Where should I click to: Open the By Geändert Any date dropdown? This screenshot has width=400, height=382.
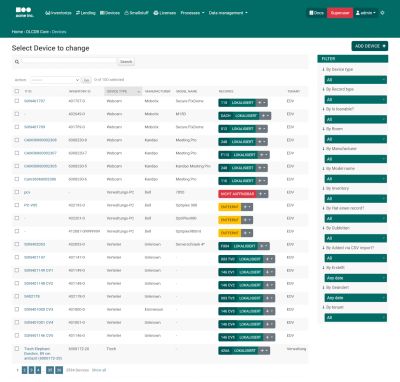(356, 298)
